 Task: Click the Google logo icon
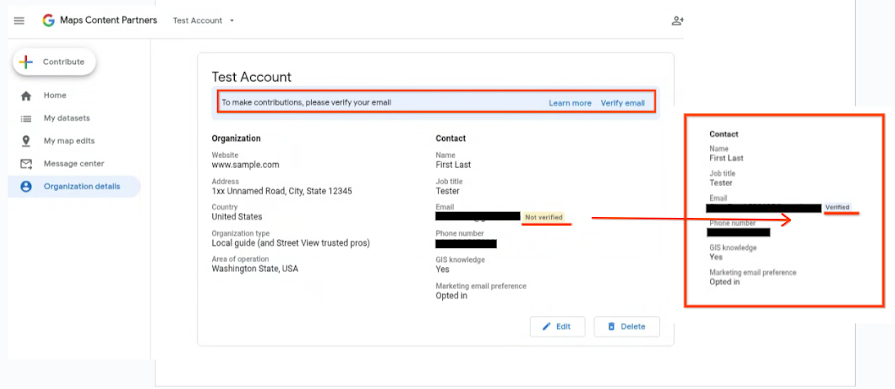(49, 21)
